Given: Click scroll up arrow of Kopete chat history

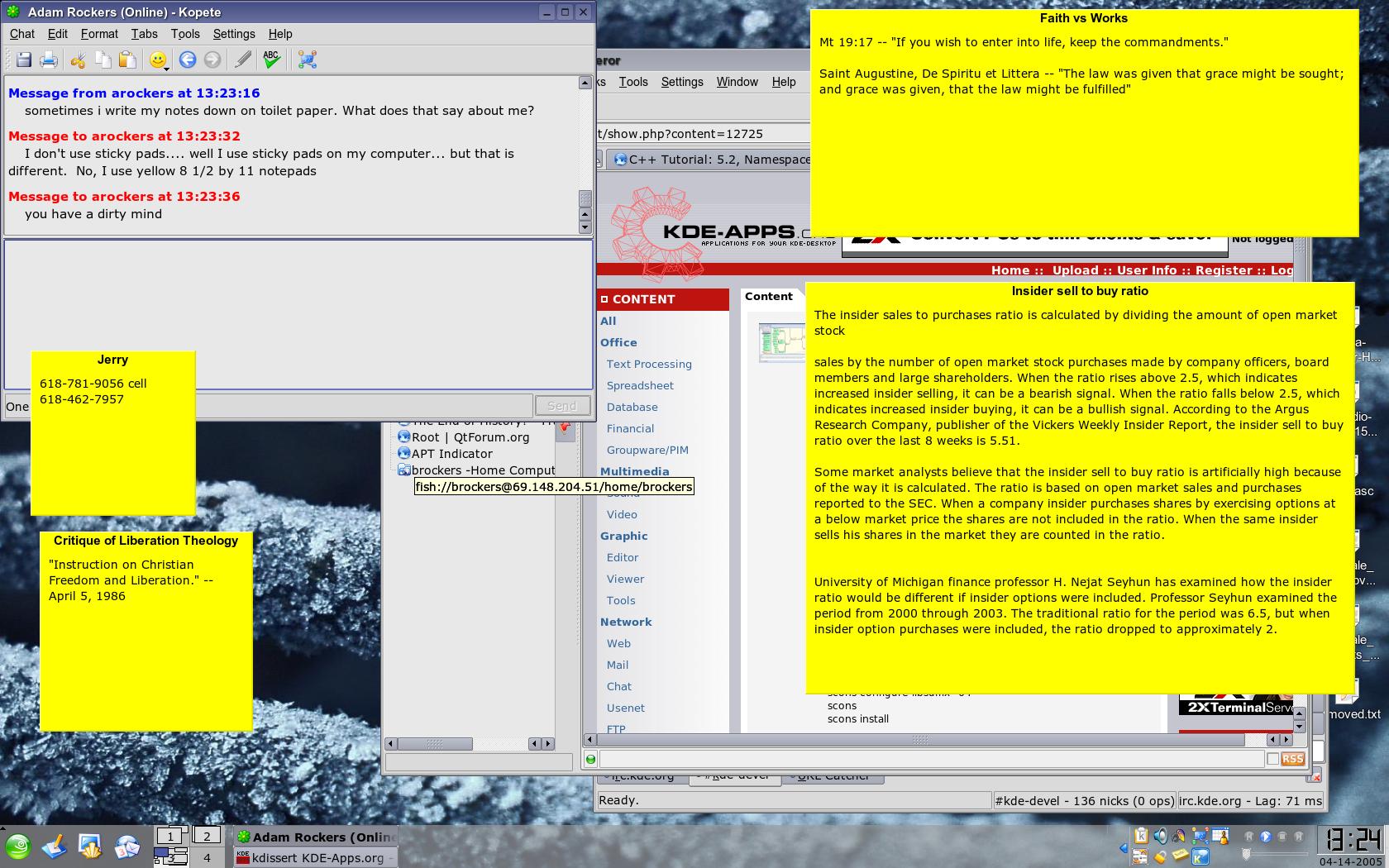Looking at the screenshot, I should click(x=585, y=83).
